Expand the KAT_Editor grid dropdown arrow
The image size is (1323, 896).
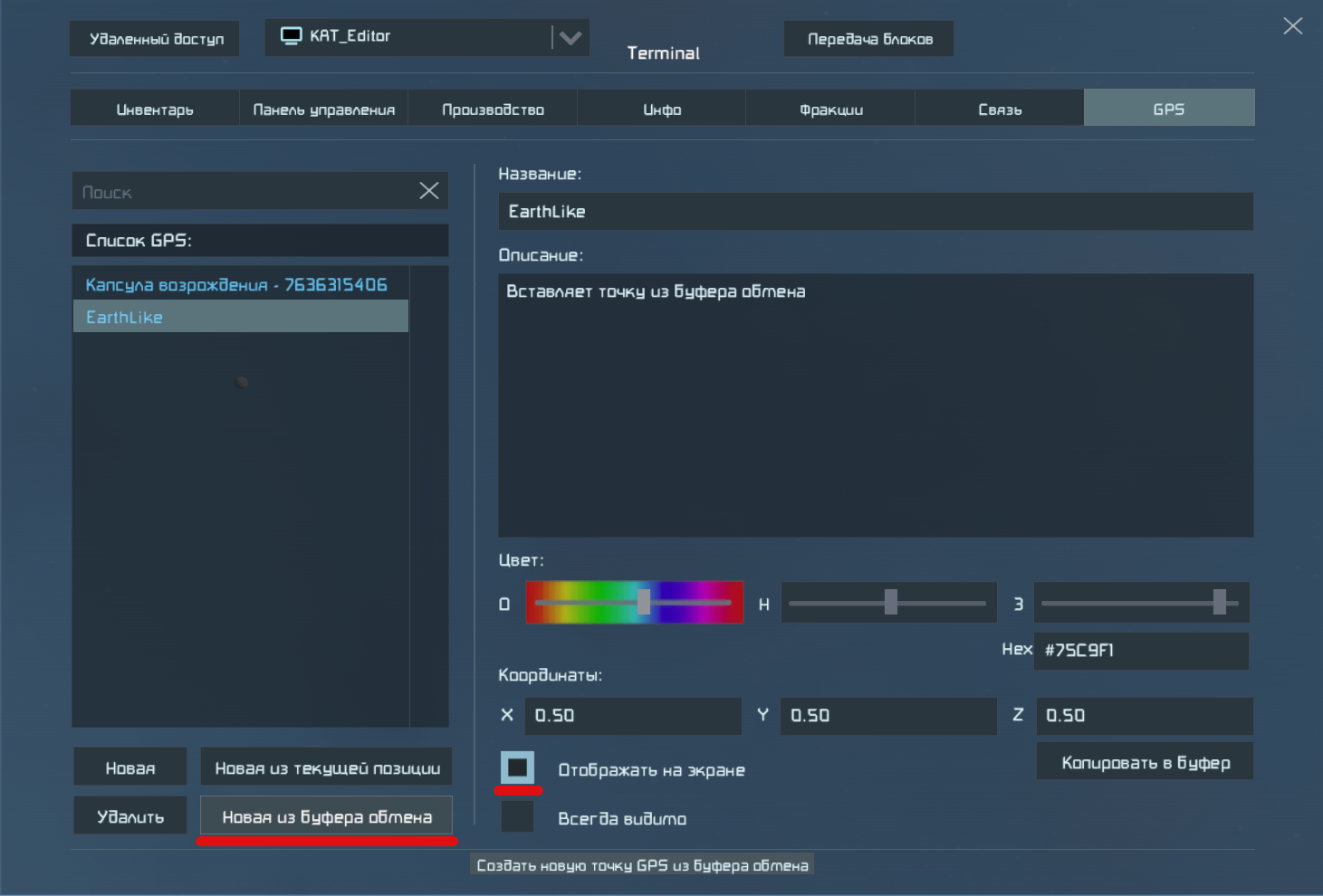(x=570, y=38)
